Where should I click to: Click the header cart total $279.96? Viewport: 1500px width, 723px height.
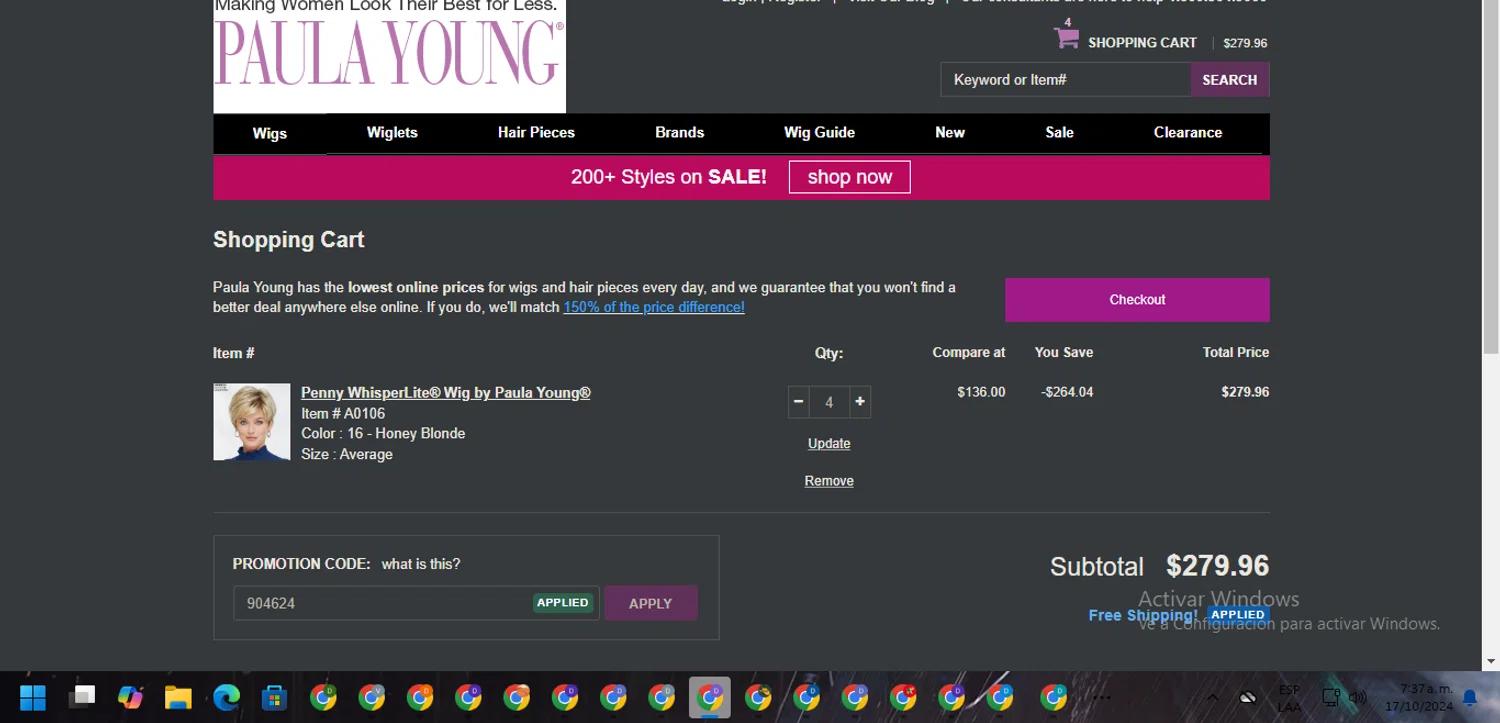point(1245,43)
